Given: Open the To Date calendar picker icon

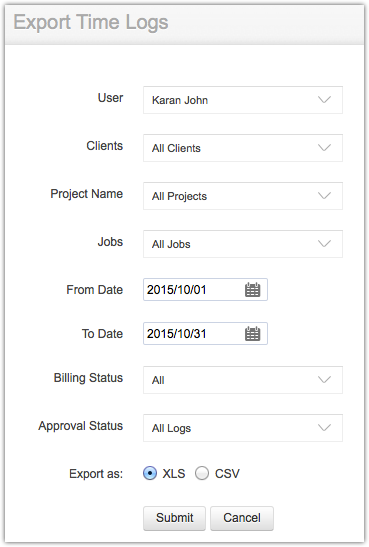Looking at the screenshot, I should (x=253, y=334).
